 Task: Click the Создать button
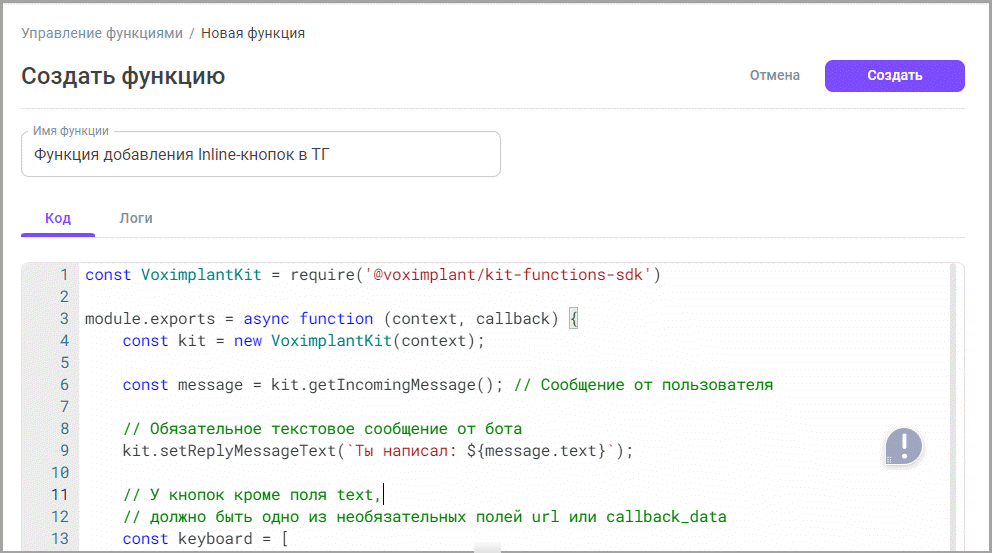point(894,76)
